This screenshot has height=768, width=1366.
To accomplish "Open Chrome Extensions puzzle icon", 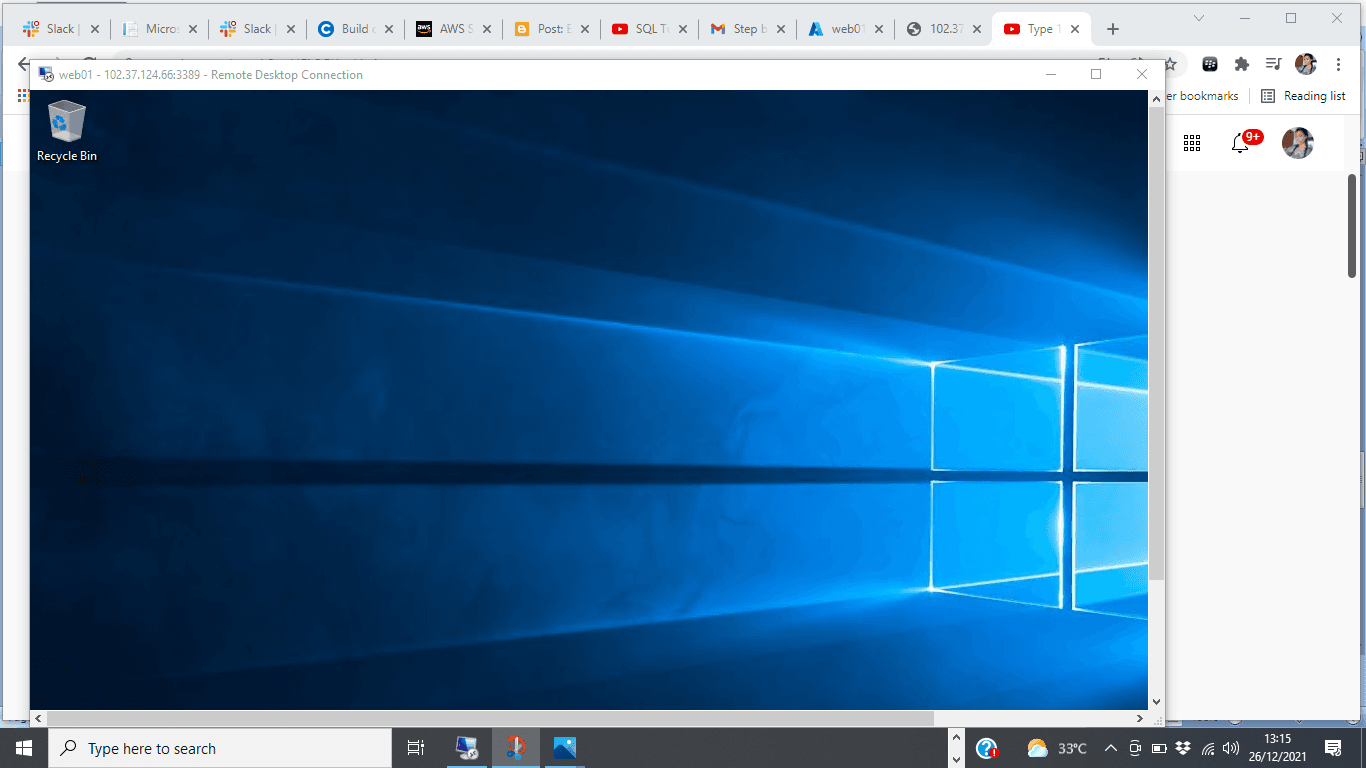I will tap(1242, 64).
